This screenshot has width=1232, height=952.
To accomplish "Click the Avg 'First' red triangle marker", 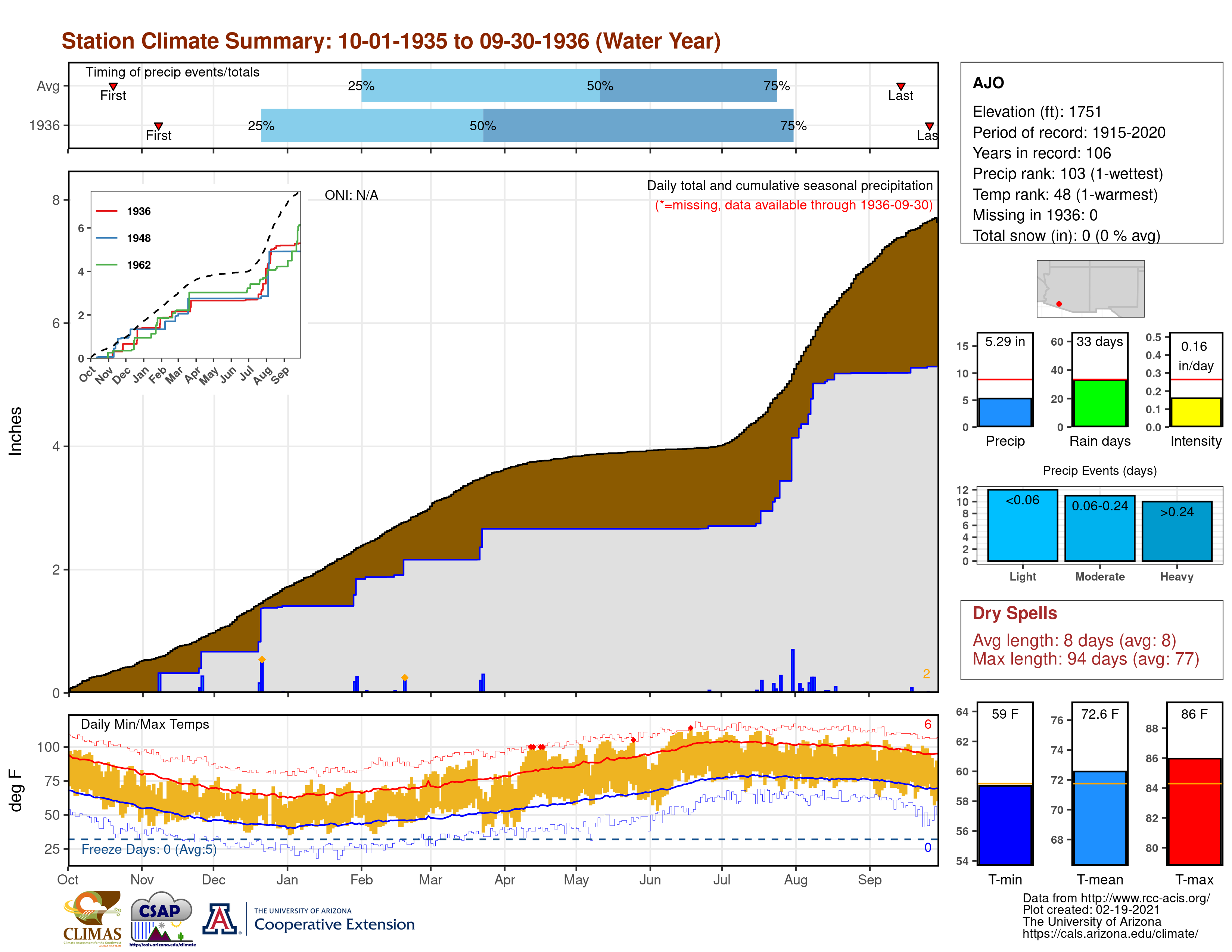I will coord(113,86).
